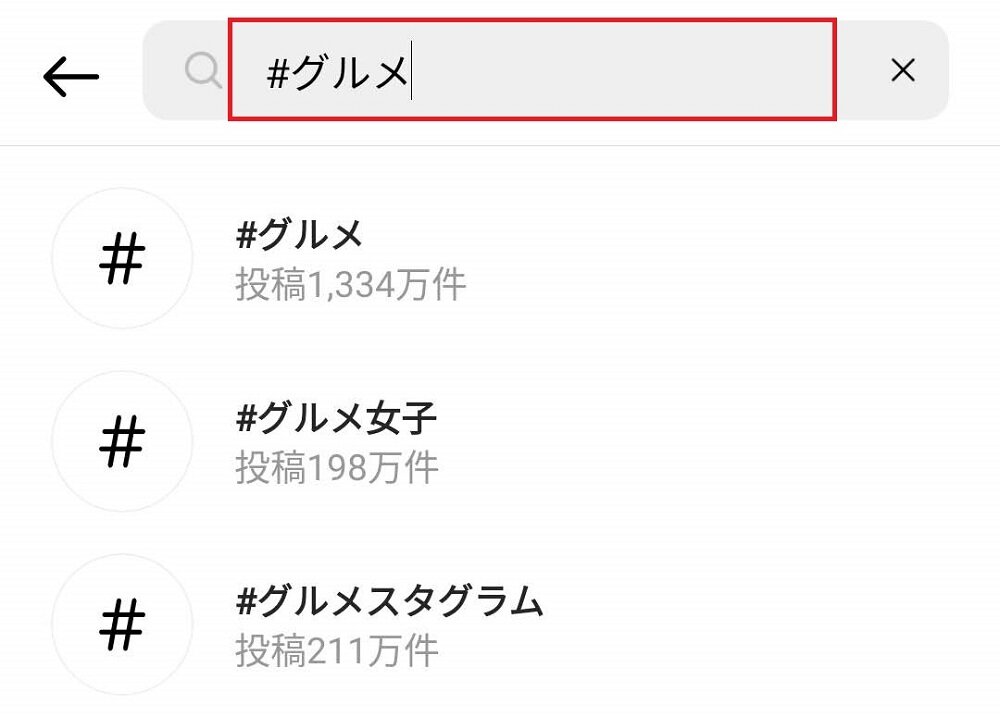Click the 投稿1,334万件 post count
This screenshot has height=717, width=1000.
(x=351, y=285)
